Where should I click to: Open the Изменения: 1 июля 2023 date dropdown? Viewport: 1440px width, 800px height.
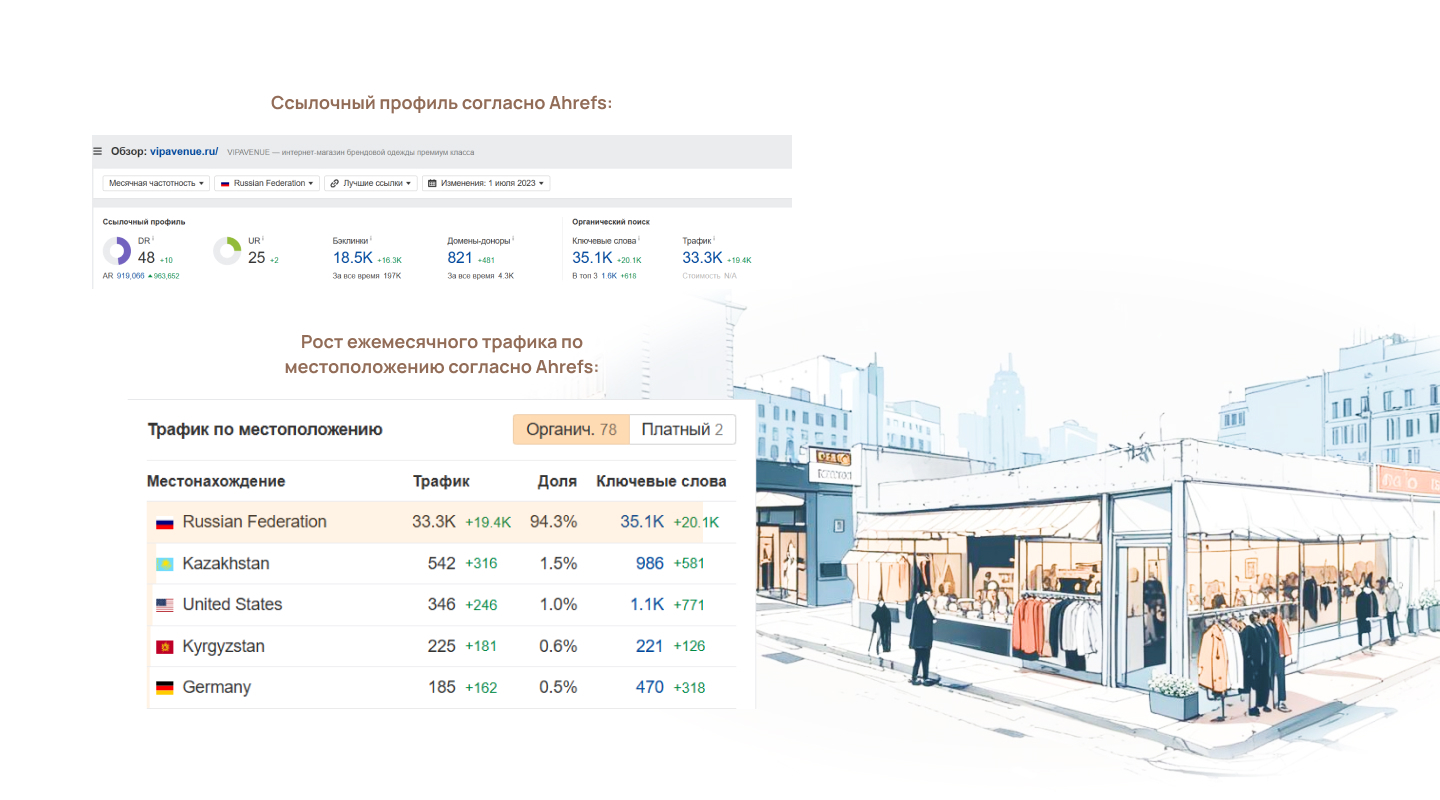coord(486,183)
